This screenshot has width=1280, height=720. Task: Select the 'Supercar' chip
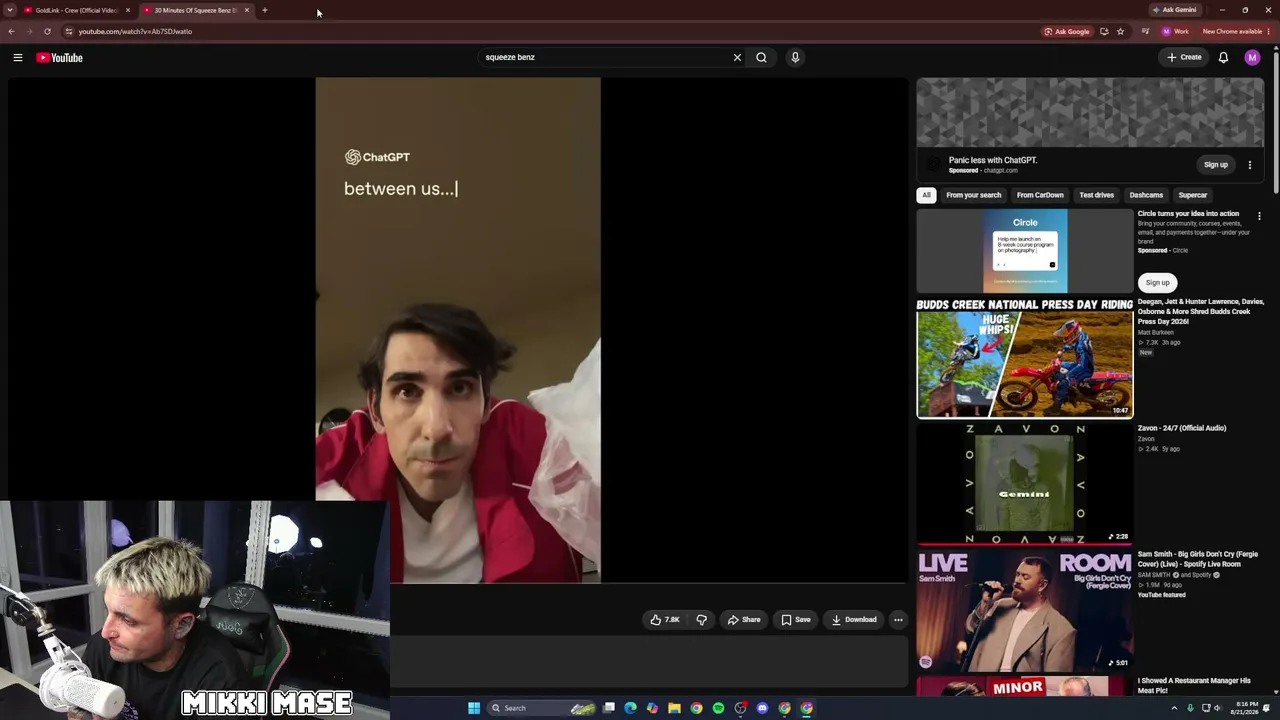1193,195
